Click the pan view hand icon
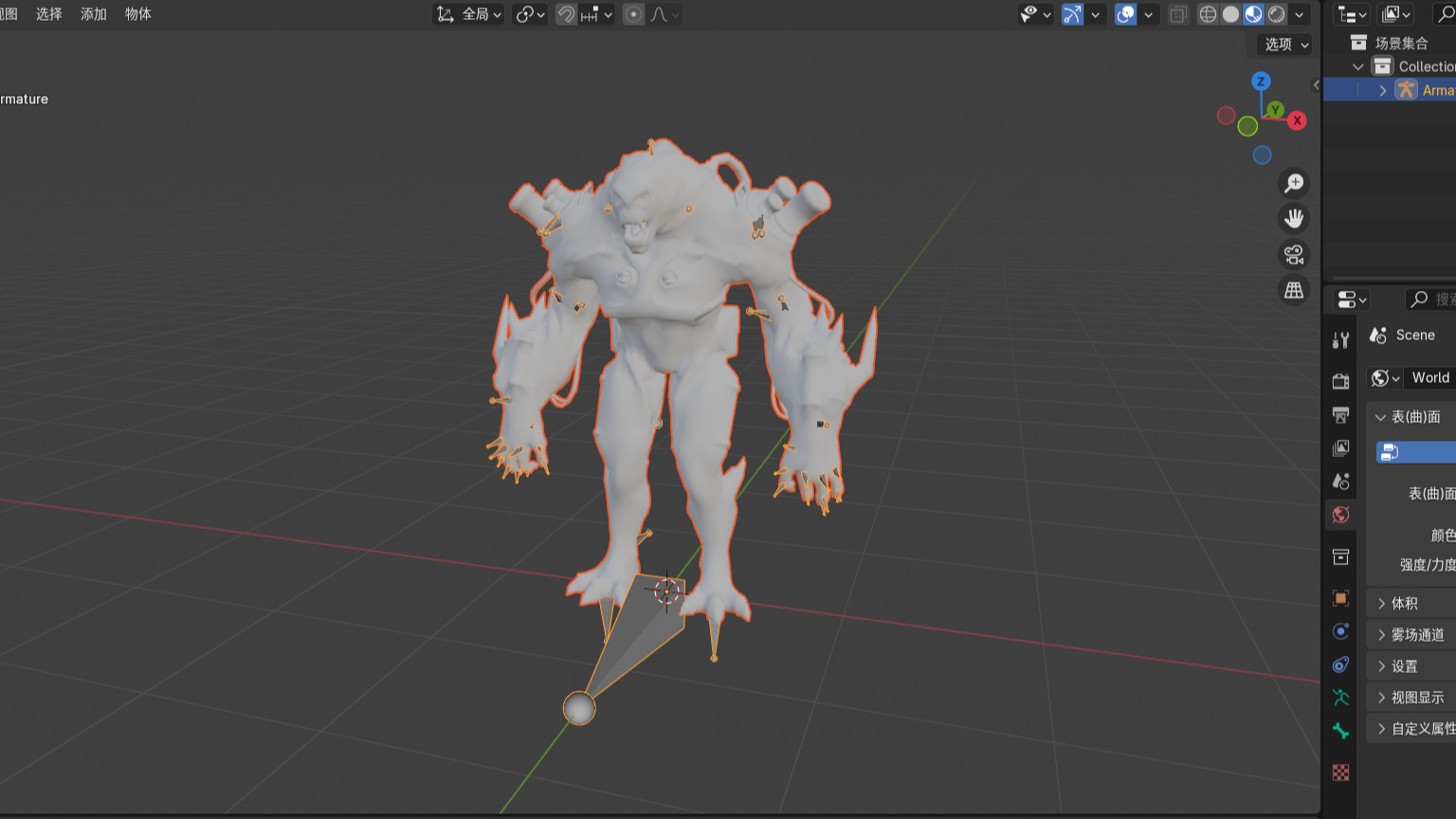 coord(1294,219)
